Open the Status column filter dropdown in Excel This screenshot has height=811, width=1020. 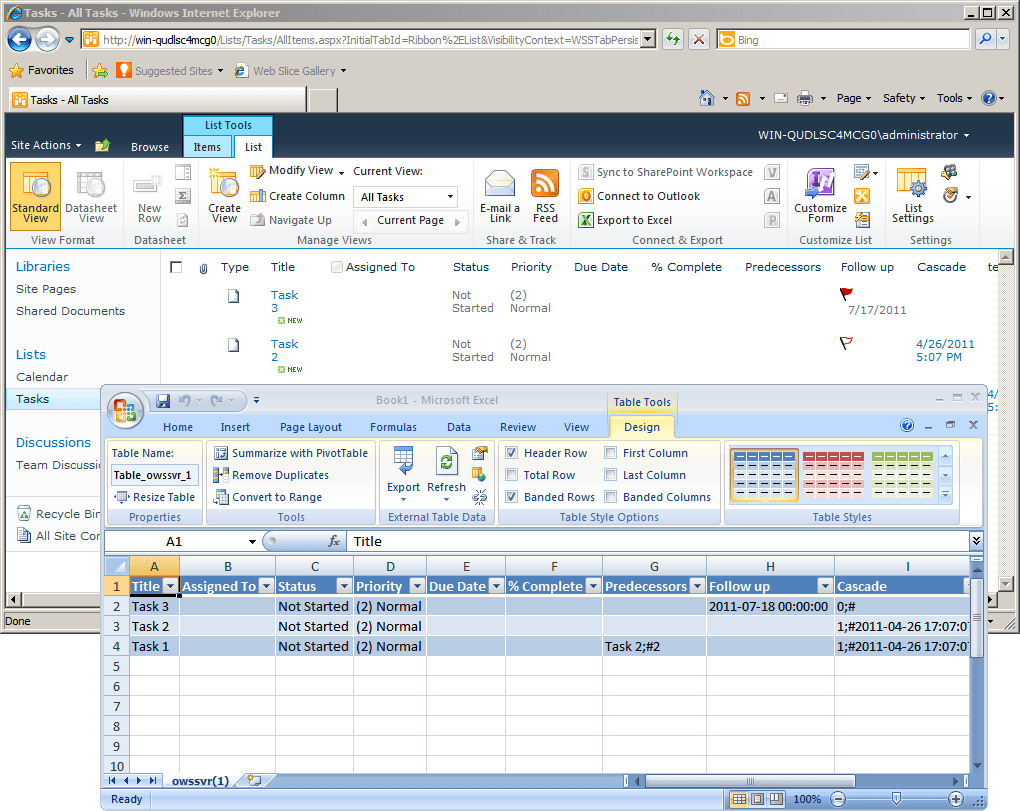(x=345, y=586)
